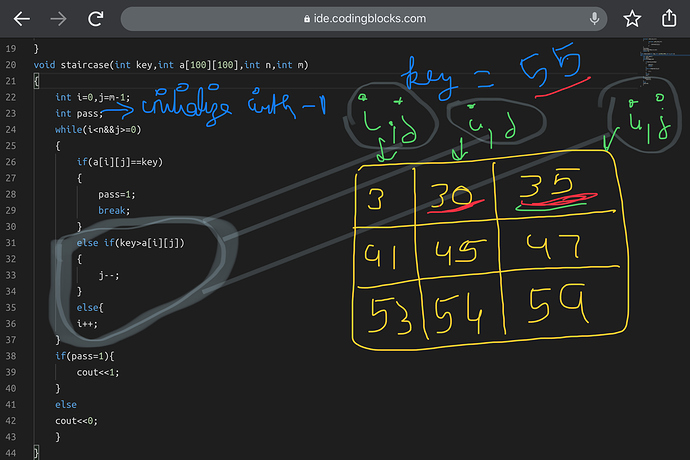
Task: Click the padlock icon beside the URL
Action: (x=307, y=19)
